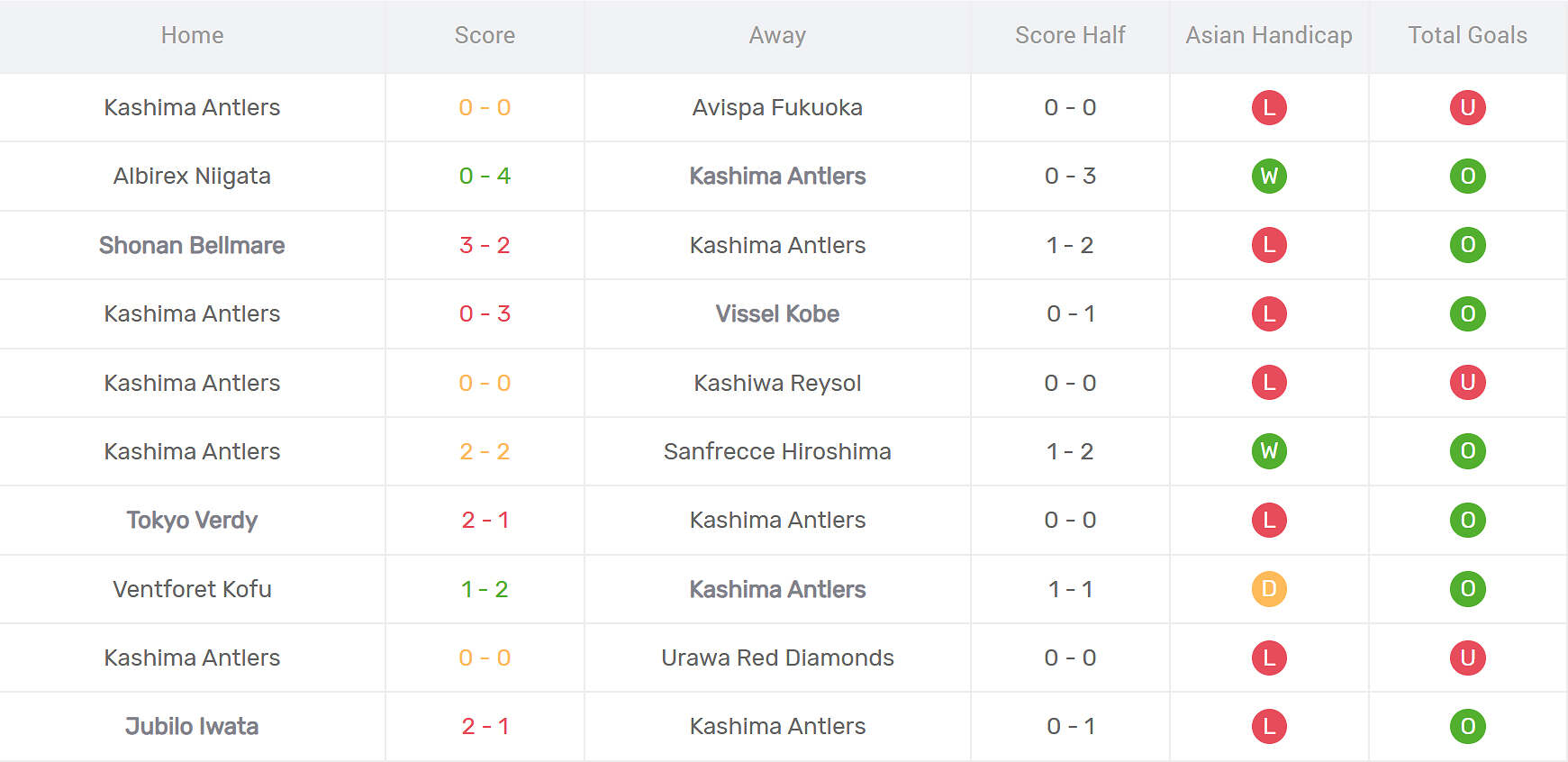The height and width of the screenshot is (762, 1568).
Task: Click the 0 - 4 score at Albirex Niigata
Action: [485, 176]
